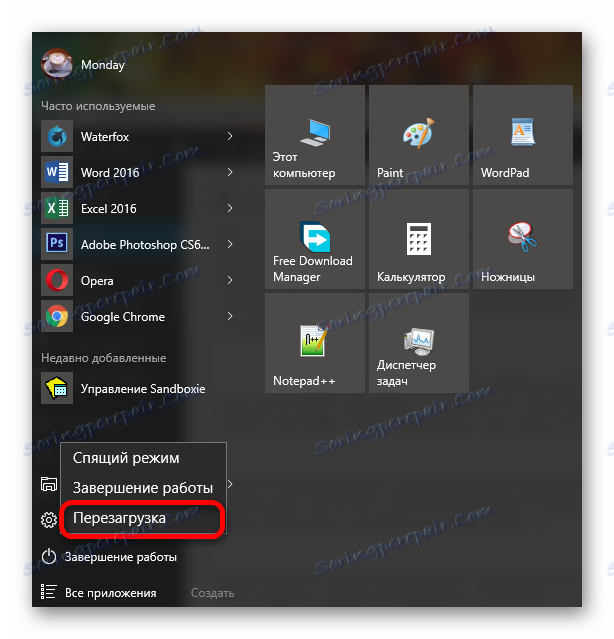Screen dimensions: 614x639
Task: Expand Waterfox jump list arrow
Action: [x=230, y=136]
